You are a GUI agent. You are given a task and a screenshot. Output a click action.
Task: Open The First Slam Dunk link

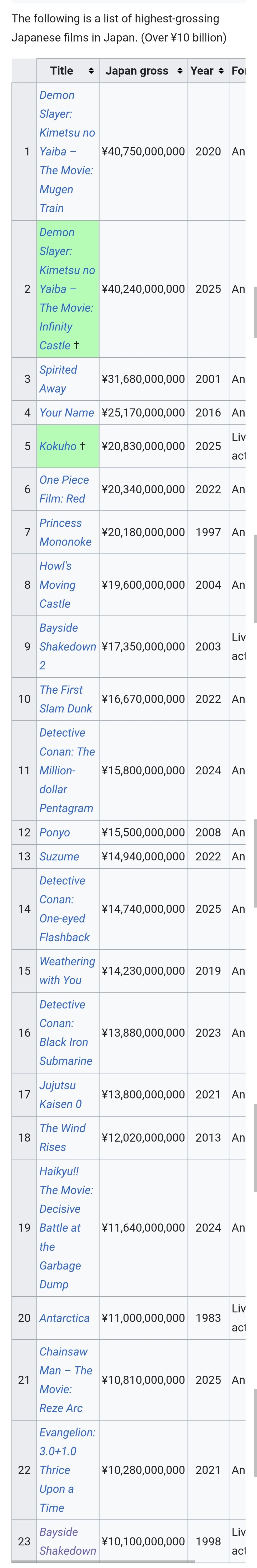coord(66,699)
